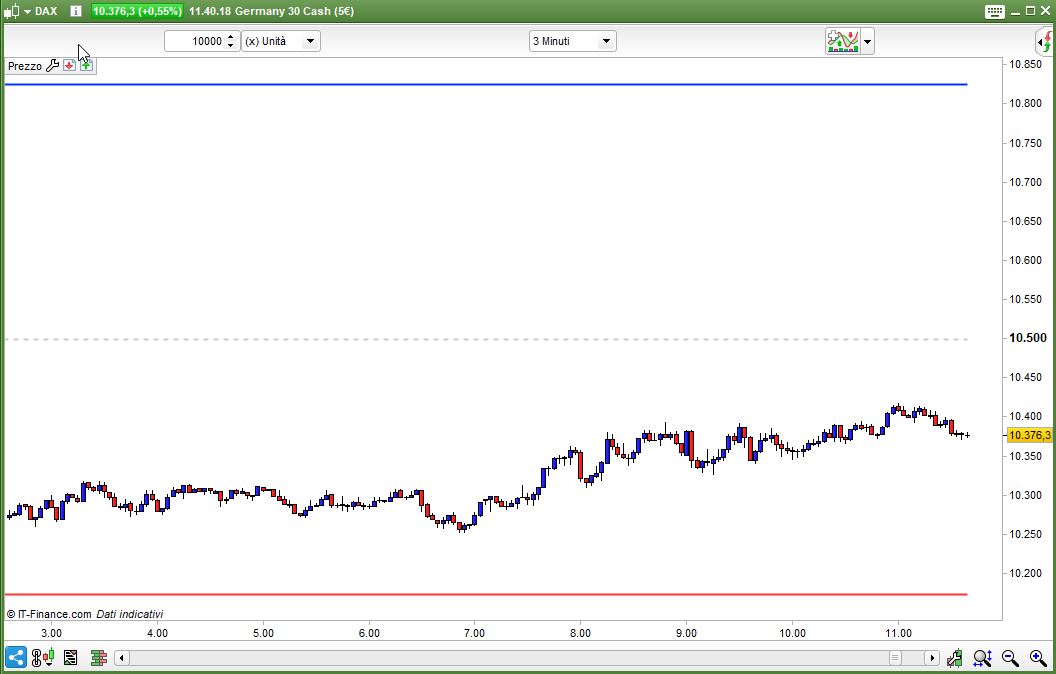Screen dimensions: 1056x674
Task: Click the 'Germany 30 Cash (5€)' title text
Action: (x=294, y=11)
